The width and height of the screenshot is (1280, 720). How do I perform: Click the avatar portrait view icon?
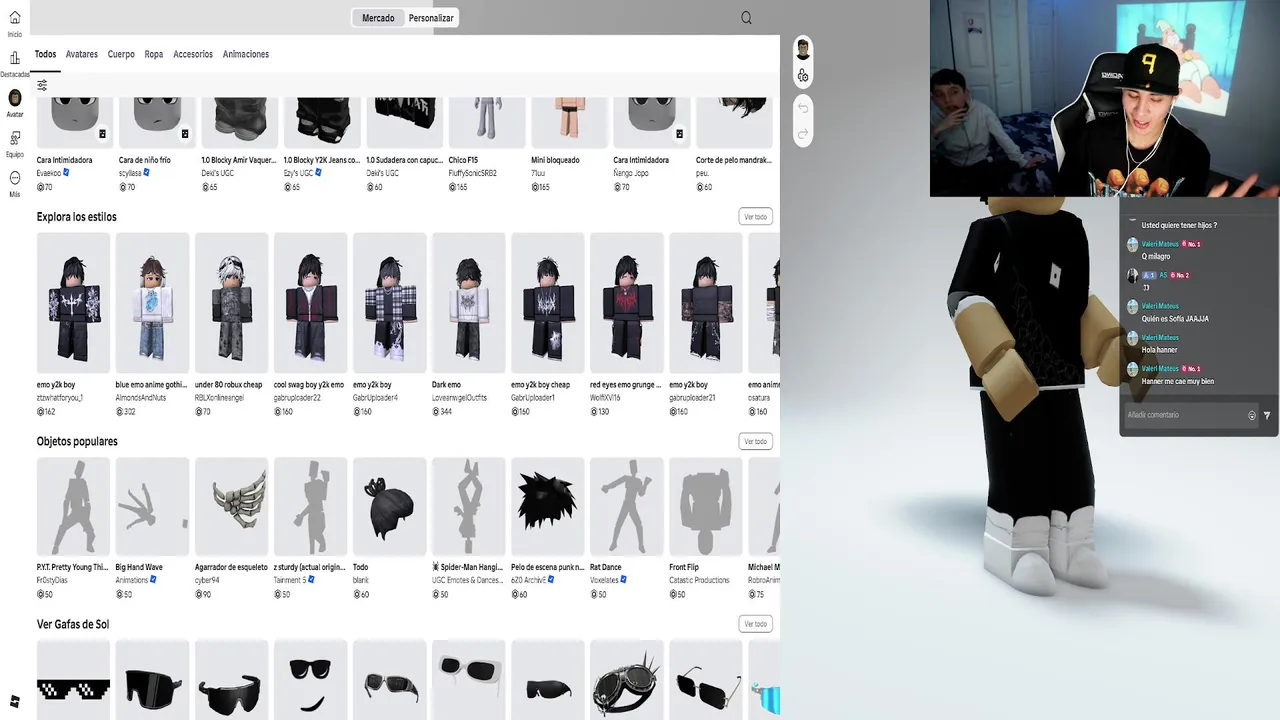click(802, 49)
